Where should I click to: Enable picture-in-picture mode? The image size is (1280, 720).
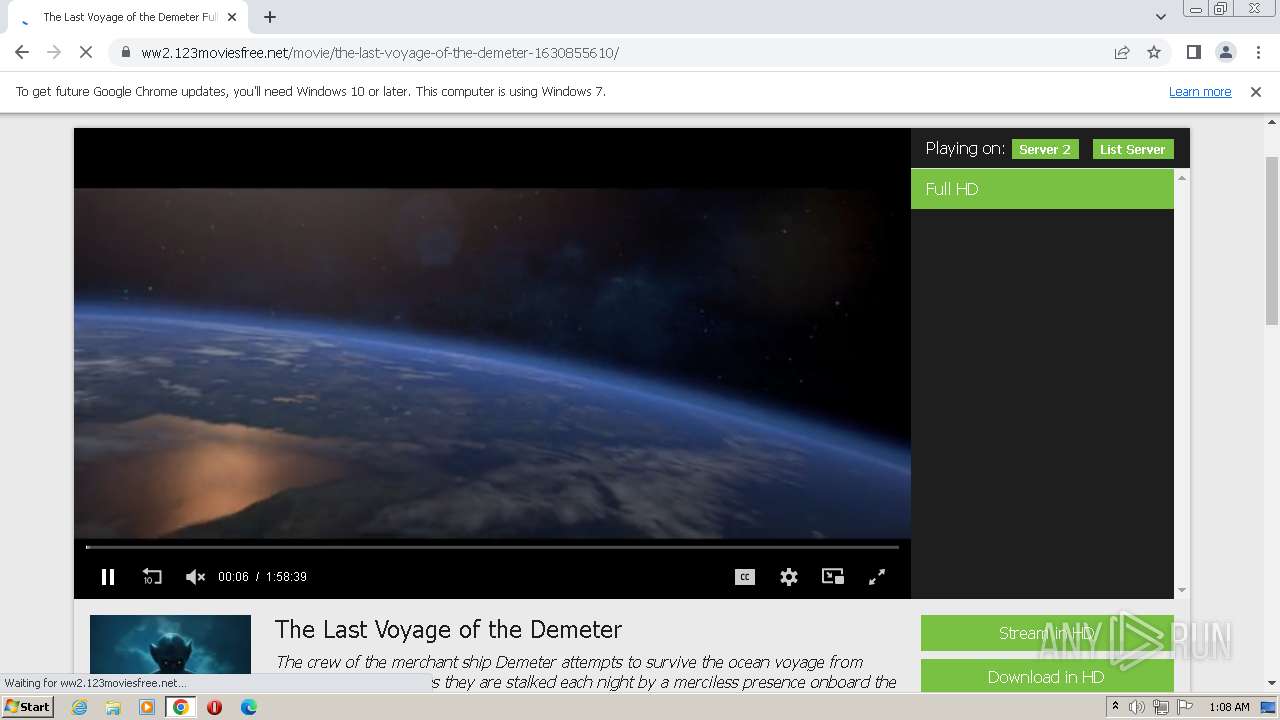tap(833, 577)
